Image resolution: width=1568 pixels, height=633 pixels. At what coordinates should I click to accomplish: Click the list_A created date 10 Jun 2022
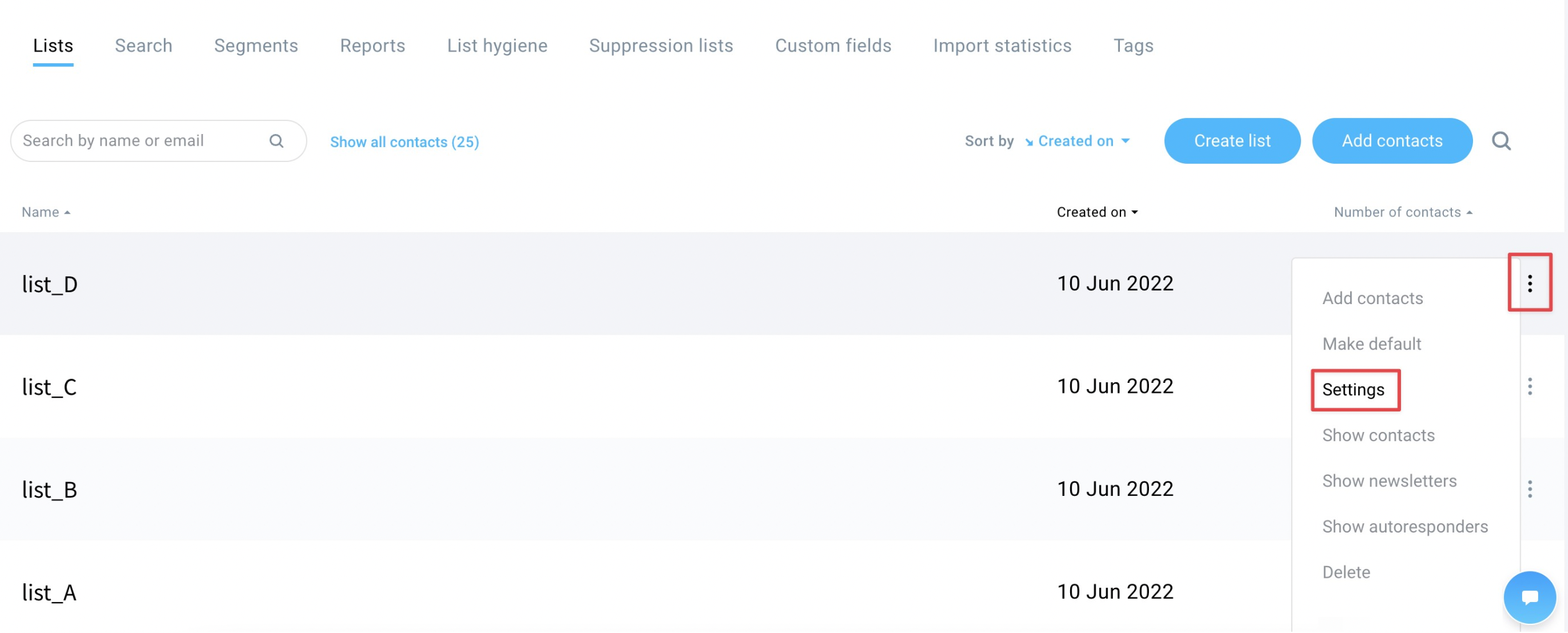(1115, 592)
